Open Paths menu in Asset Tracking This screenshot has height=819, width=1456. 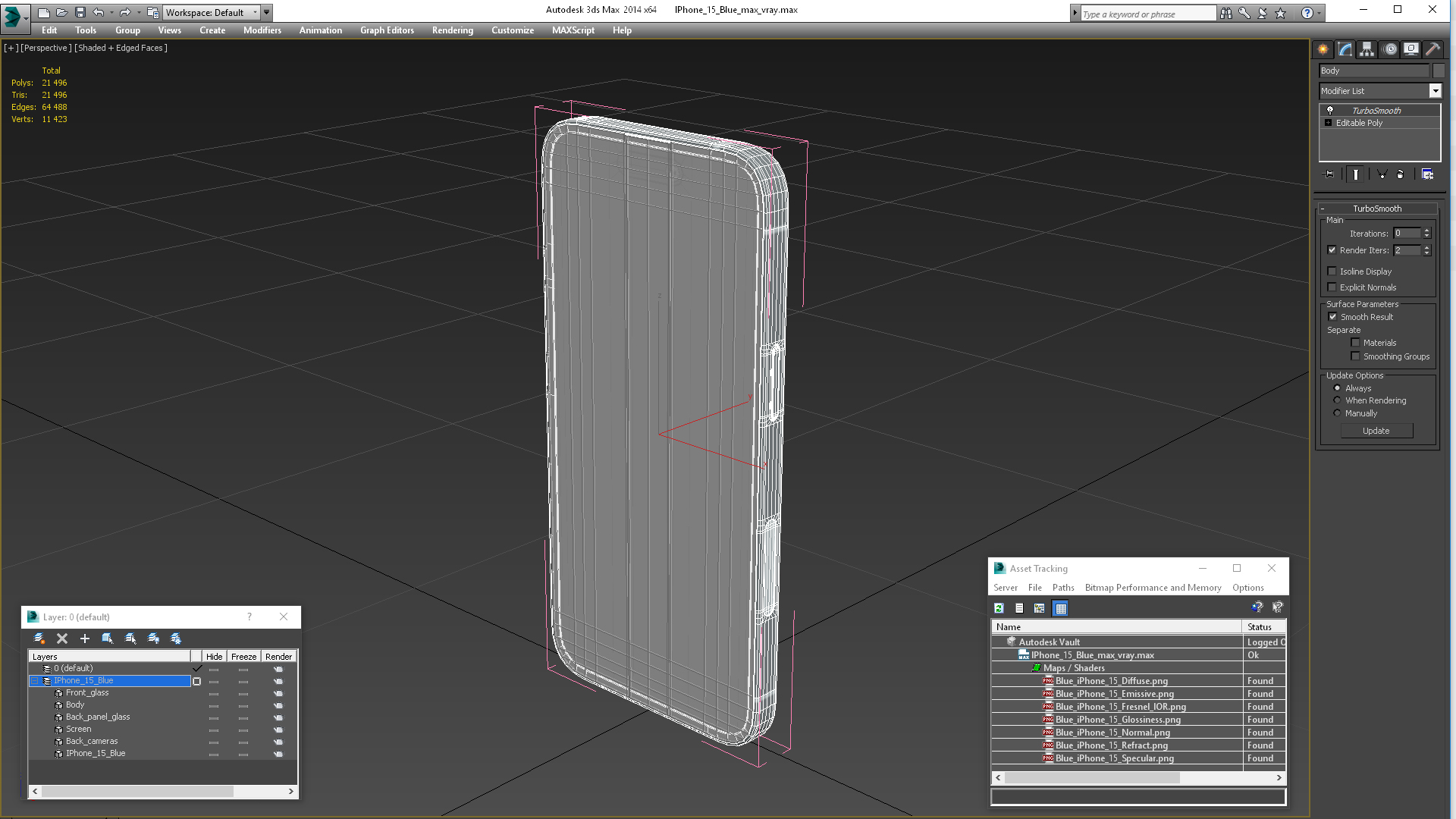coord(1063,588)
